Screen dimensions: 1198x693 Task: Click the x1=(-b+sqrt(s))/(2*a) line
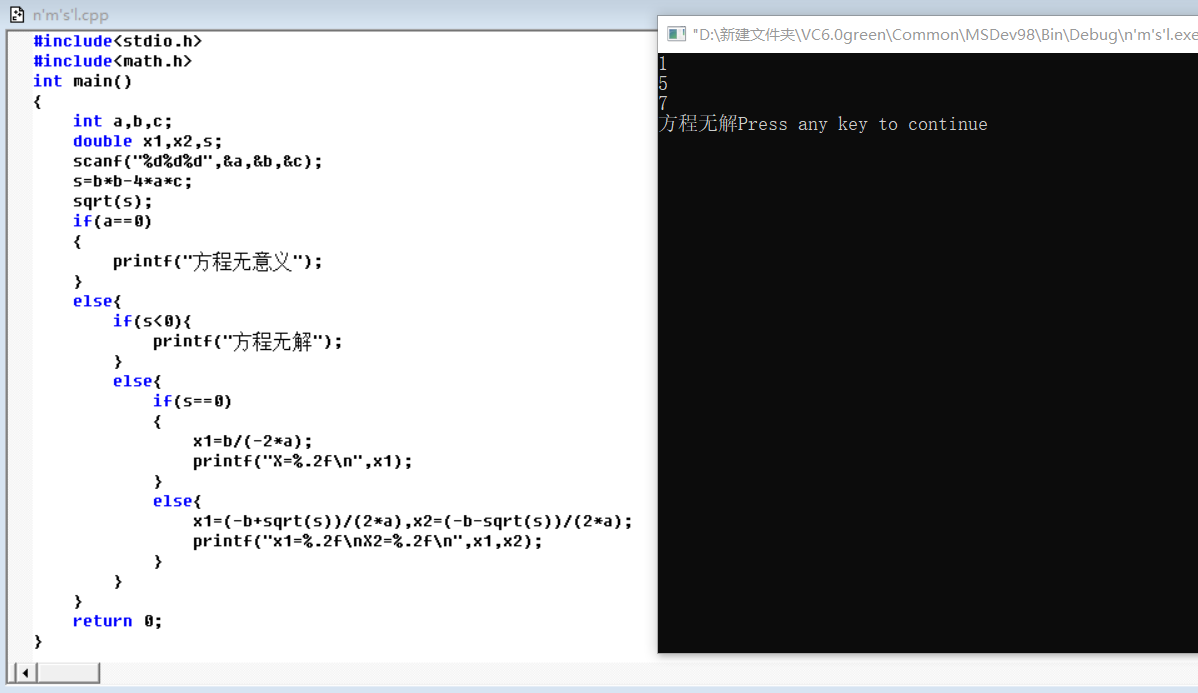coord(413,521)
